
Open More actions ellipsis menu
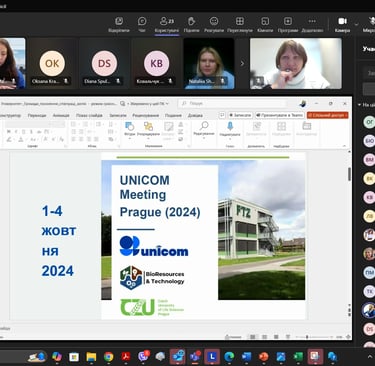tap(312, 24)
